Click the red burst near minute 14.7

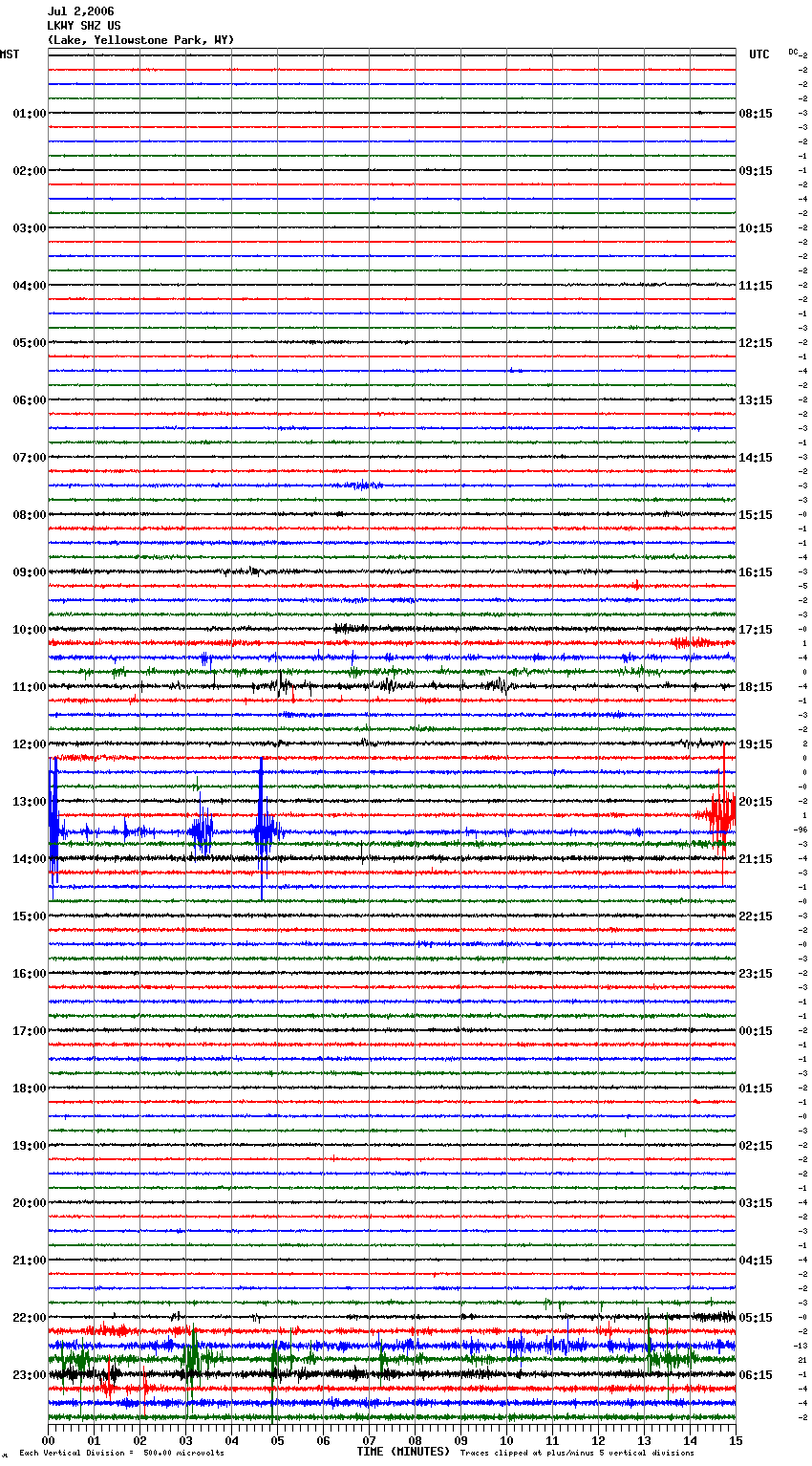click(721, 812)
